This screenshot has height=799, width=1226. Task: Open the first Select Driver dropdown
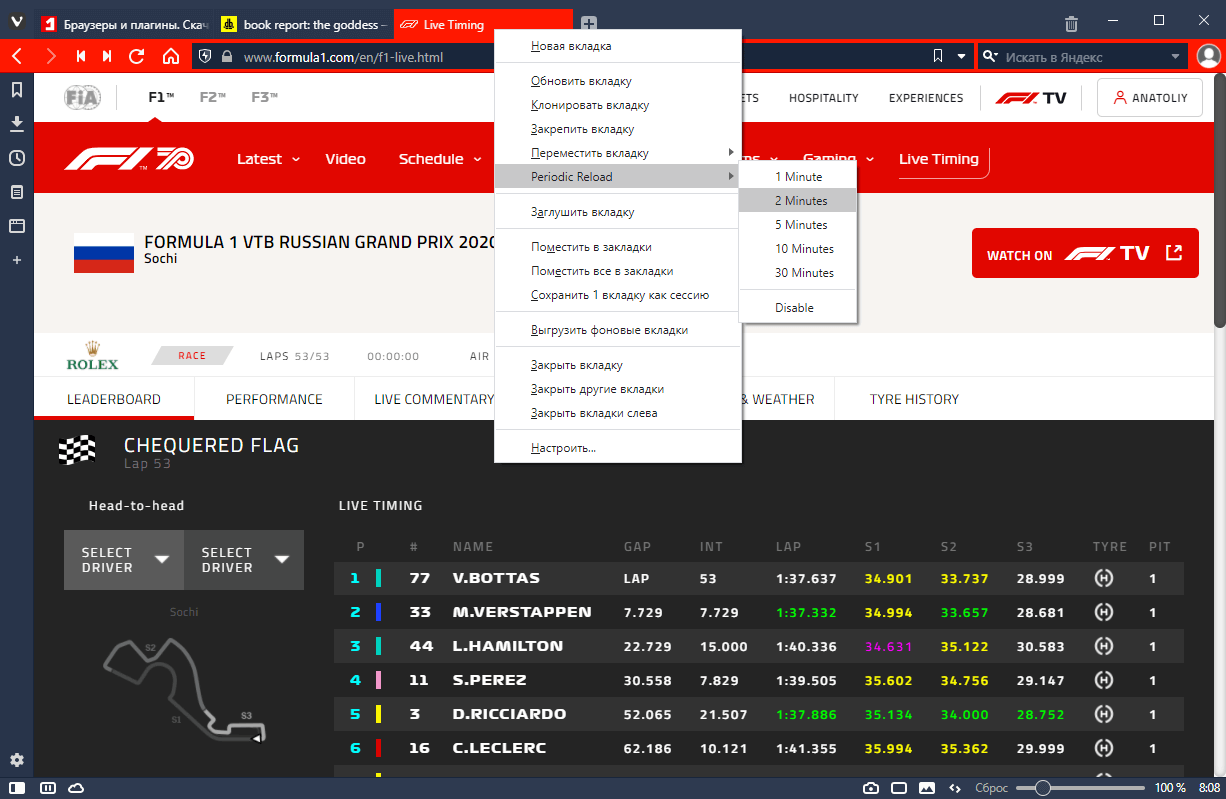click(x=124, y=559)
